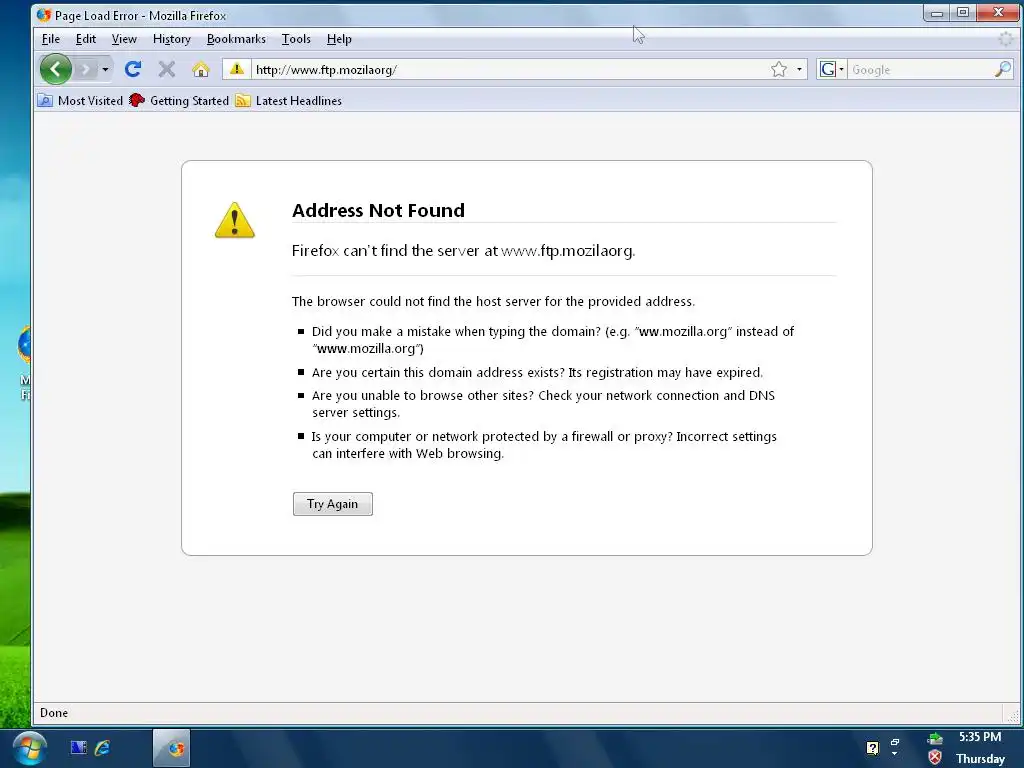The image size is (1024, 768).
Task: Reload the page with the blue refresh icon
Action: [x=133, y=69]
